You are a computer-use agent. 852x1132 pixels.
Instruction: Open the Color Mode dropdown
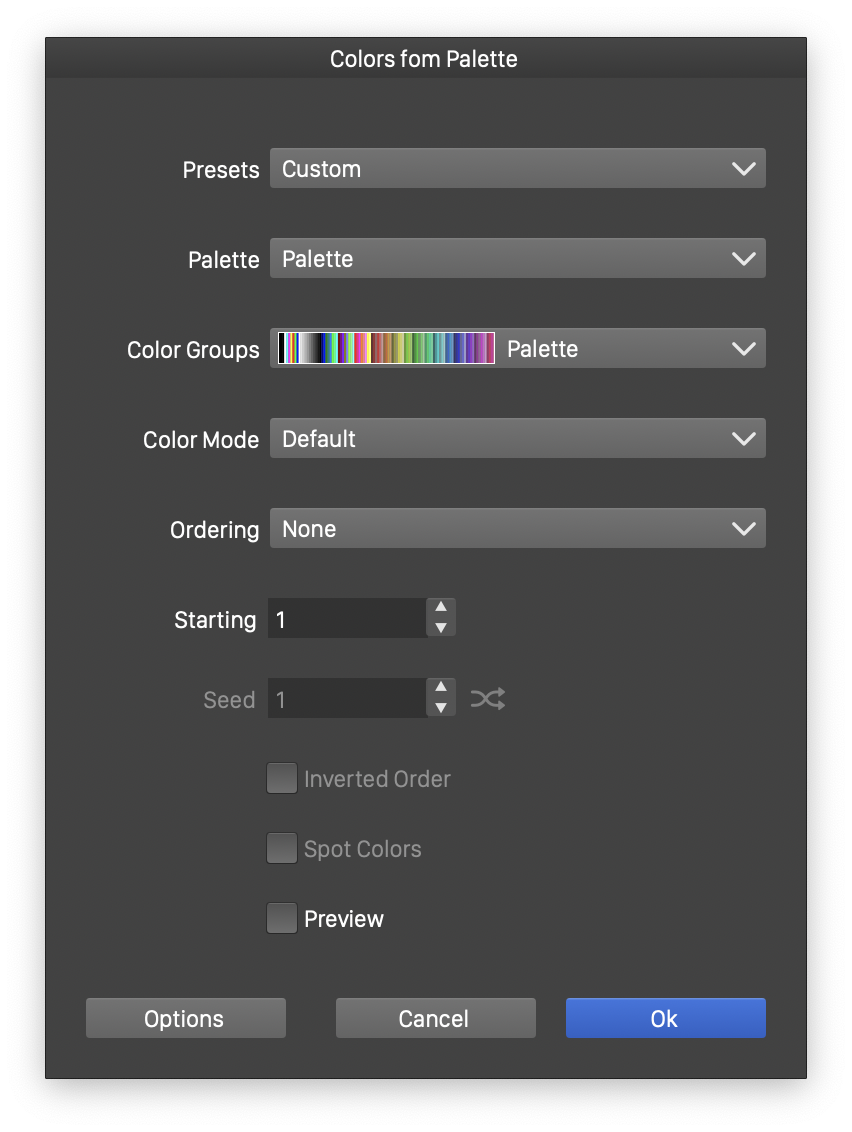pos(517,439)
